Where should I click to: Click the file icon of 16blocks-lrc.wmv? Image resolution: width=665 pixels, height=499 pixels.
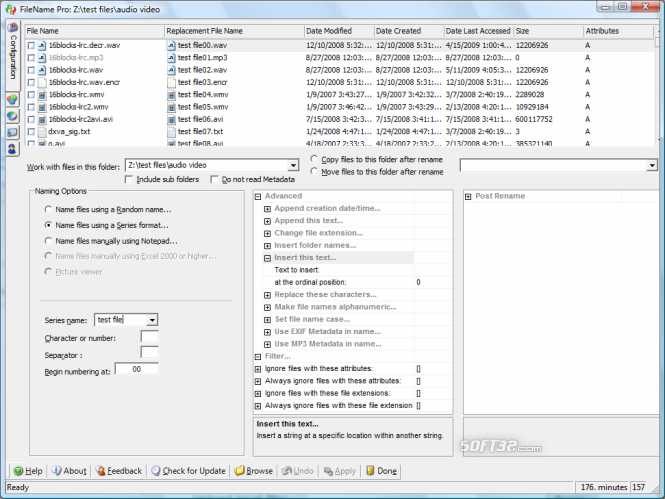pos(42,95)
